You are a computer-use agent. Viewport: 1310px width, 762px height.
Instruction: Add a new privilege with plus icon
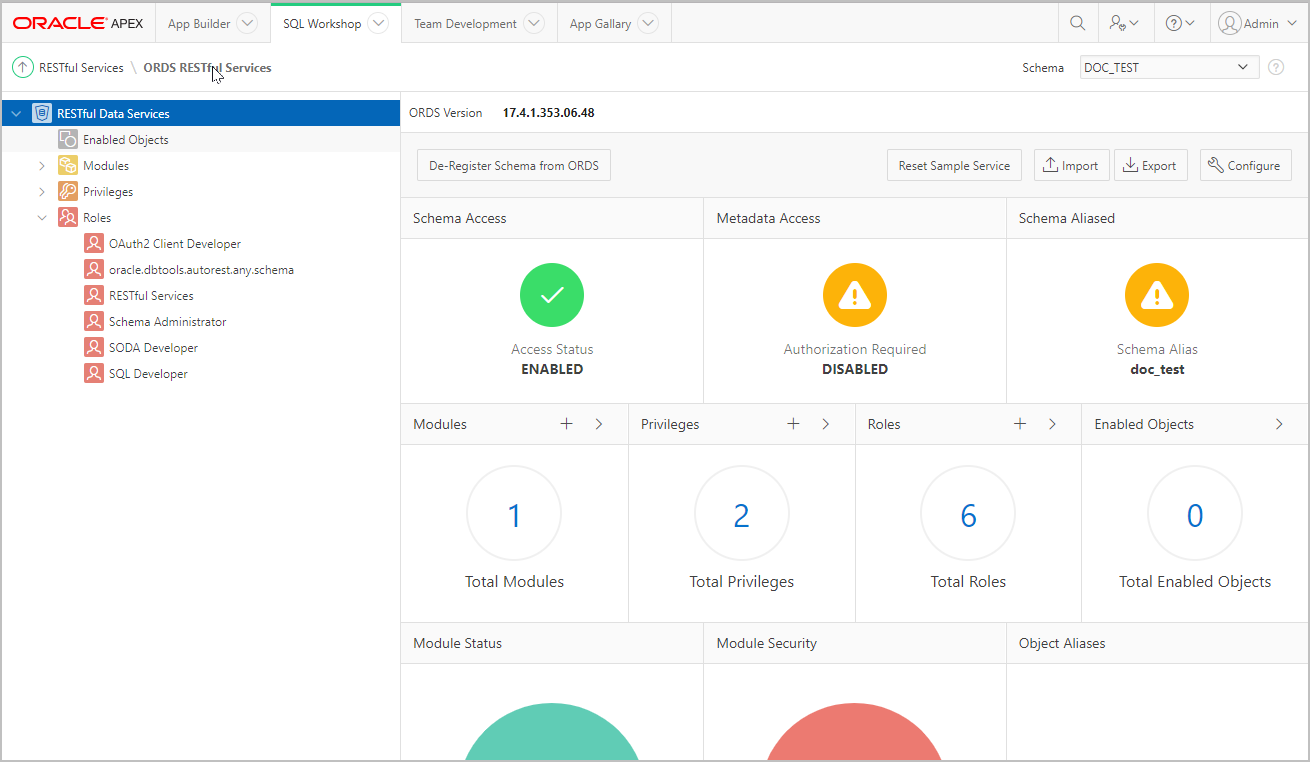793,424
